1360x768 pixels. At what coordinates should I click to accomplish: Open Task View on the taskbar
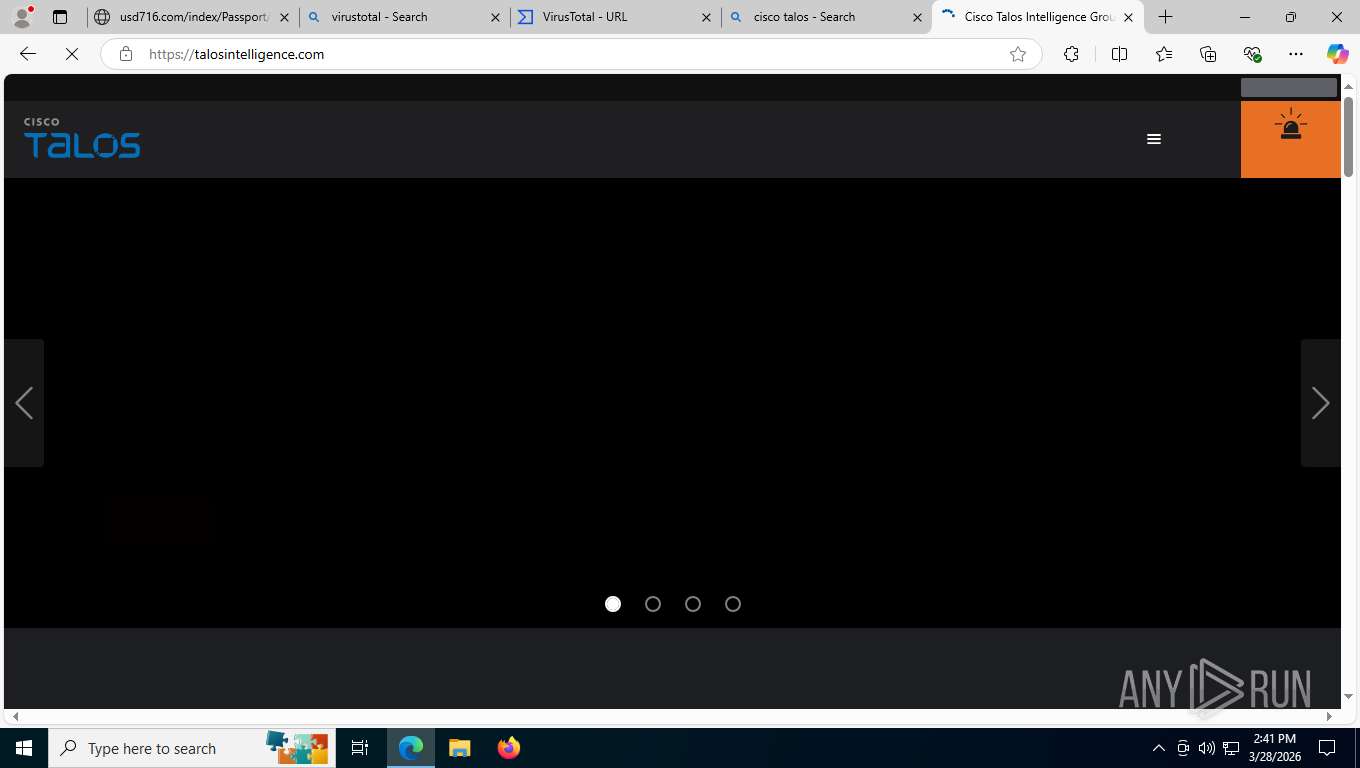click(x=360, y=748)
